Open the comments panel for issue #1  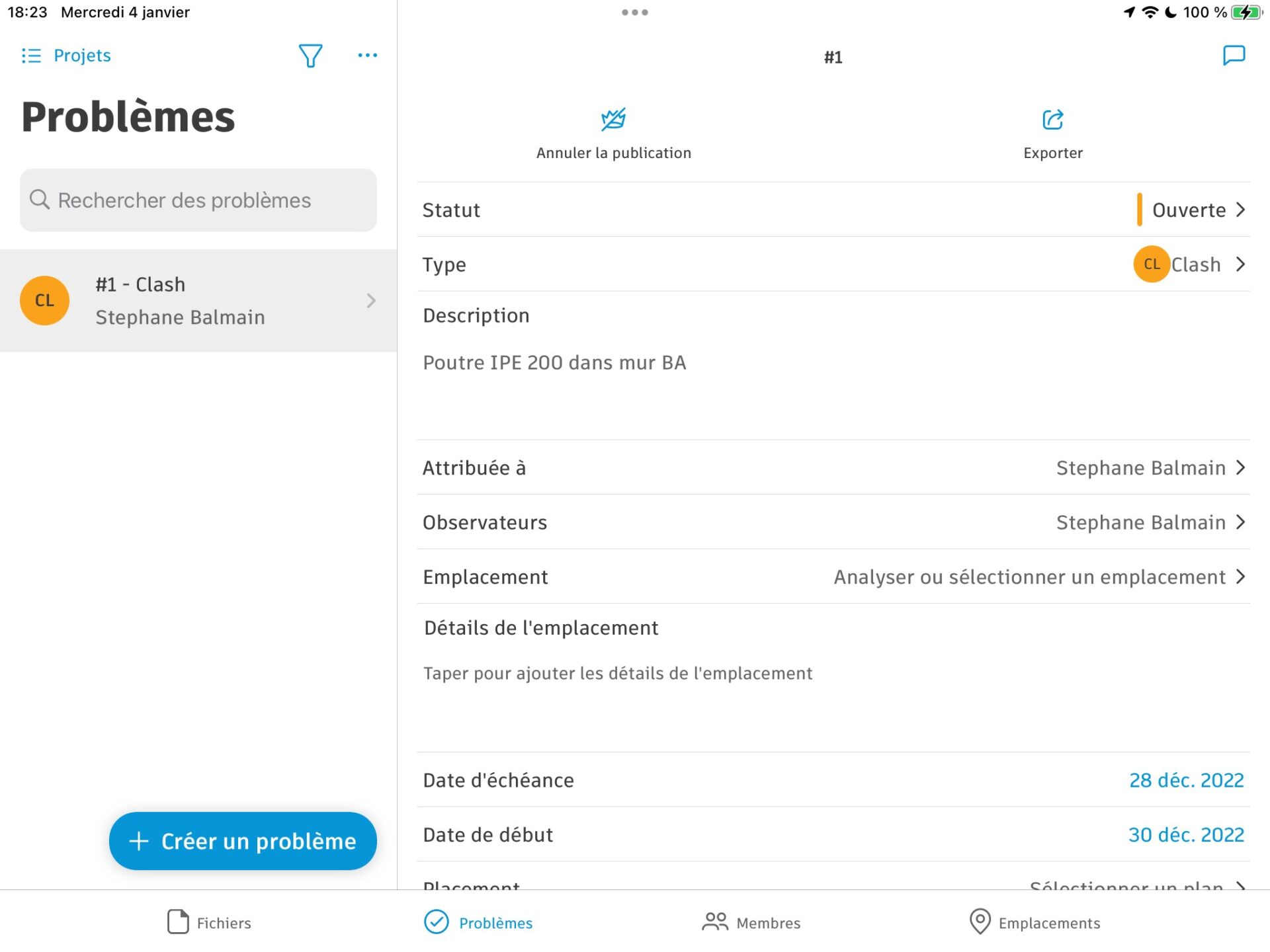[1234, 56]
